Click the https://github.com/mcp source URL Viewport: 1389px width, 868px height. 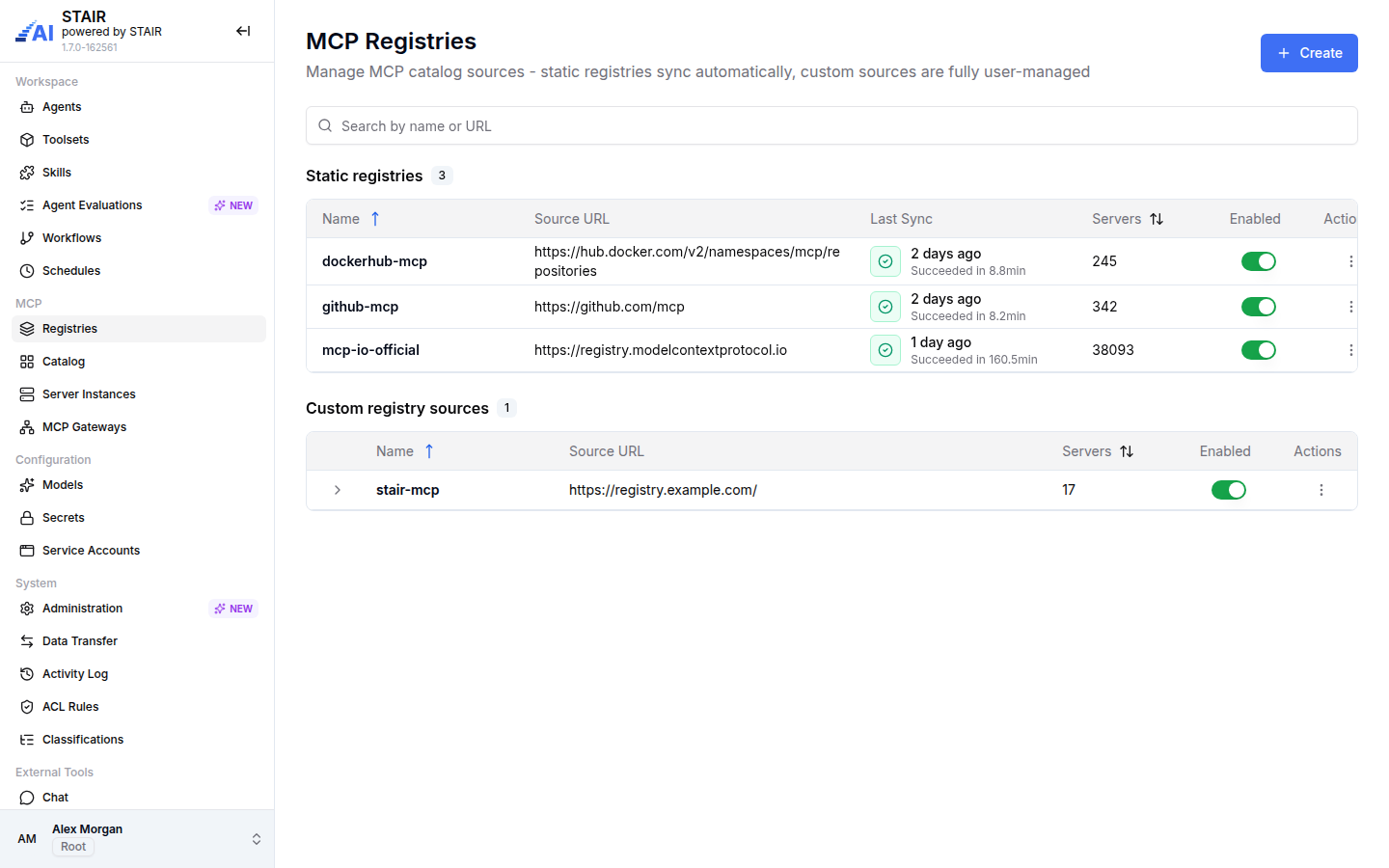[610, 307]
